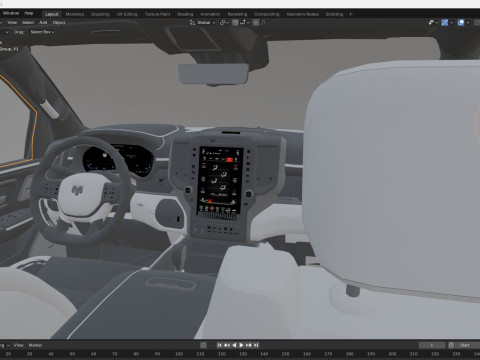480x360 pixels.
Task: Toggle auto keying record button
Action: point(203,345)
